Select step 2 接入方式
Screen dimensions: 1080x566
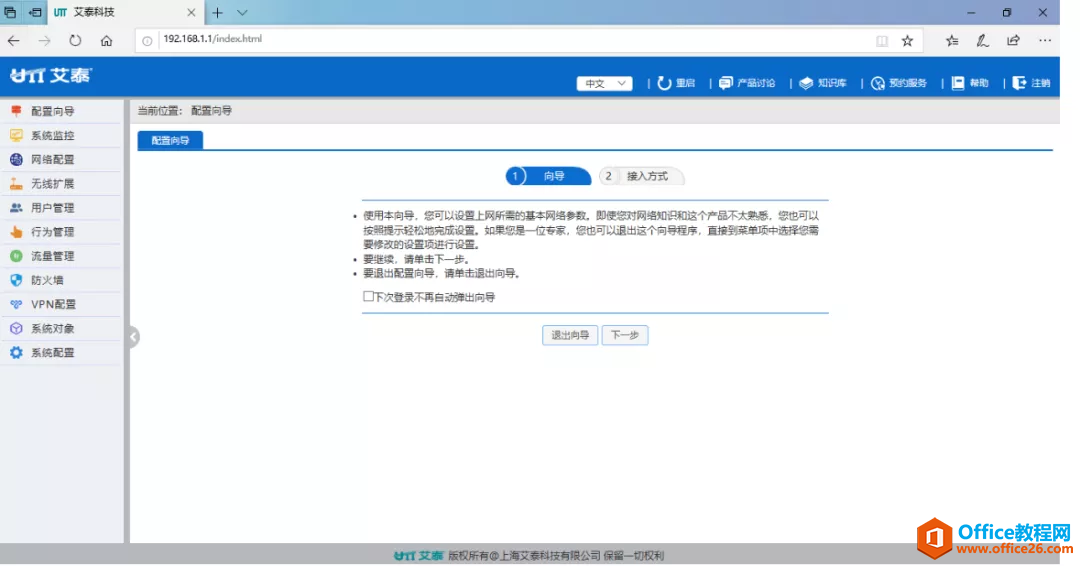(x=641, y=176)
